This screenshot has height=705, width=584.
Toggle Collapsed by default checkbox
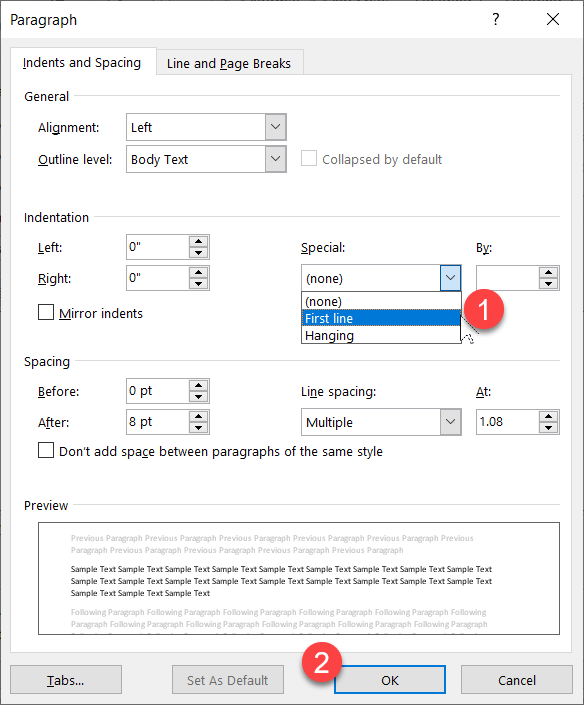309,158
